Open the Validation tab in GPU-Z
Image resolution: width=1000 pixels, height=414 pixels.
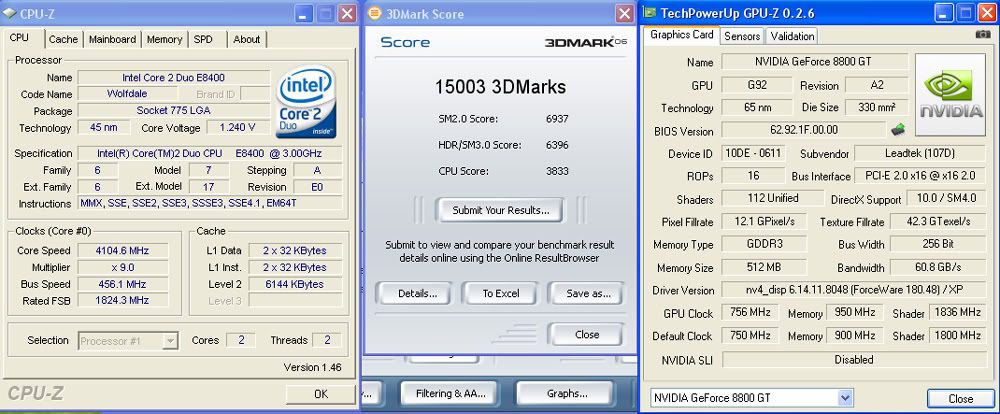point(792,36)
